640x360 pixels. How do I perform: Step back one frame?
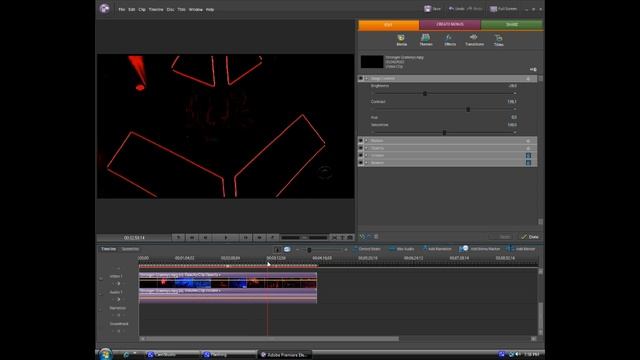[205, 237]
